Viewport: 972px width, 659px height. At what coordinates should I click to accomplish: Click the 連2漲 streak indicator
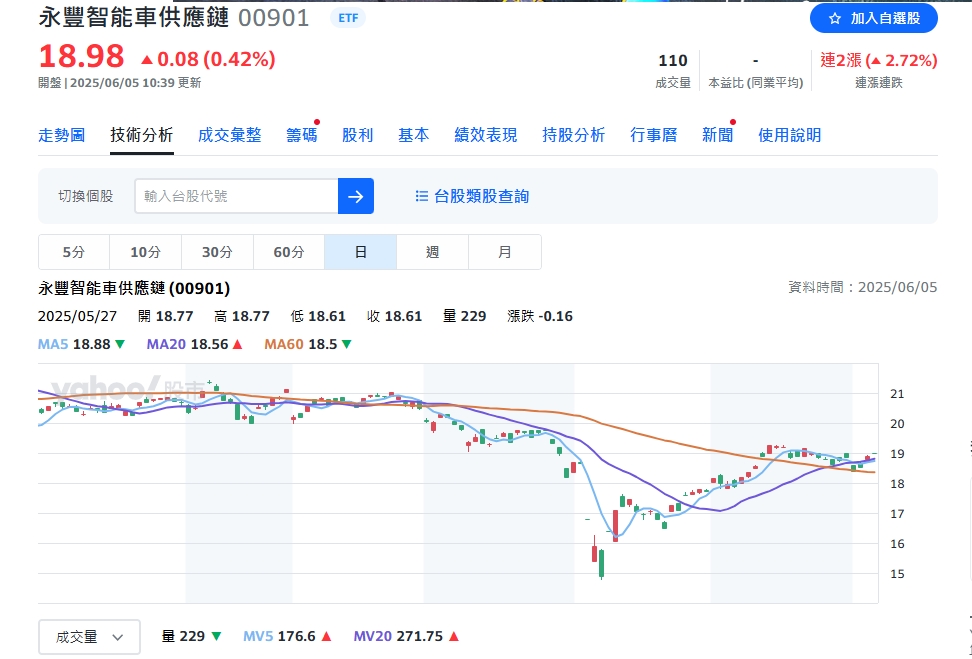click(878, 60)
